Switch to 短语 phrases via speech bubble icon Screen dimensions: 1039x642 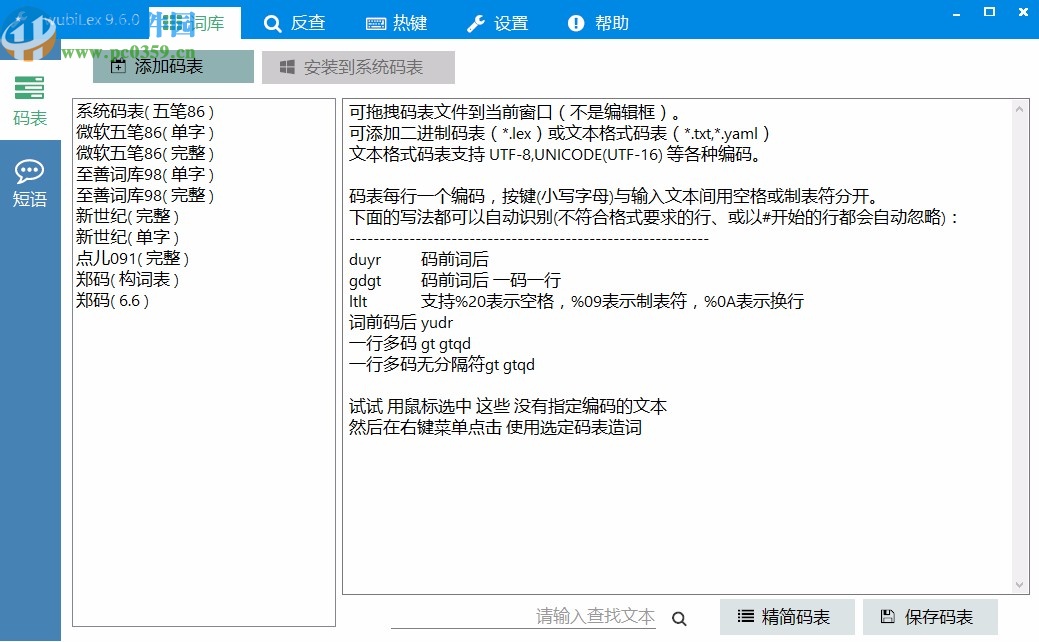[x=29, y=171]
